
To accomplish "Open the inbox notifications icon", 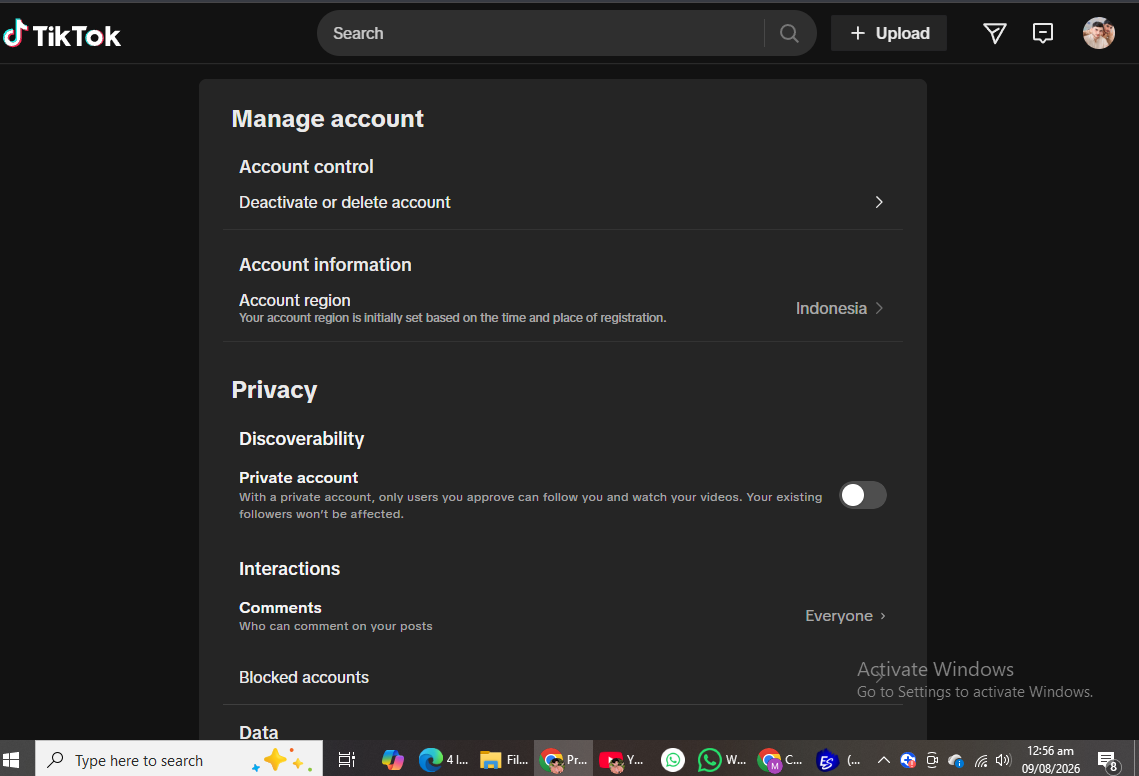I will 1042,33.
